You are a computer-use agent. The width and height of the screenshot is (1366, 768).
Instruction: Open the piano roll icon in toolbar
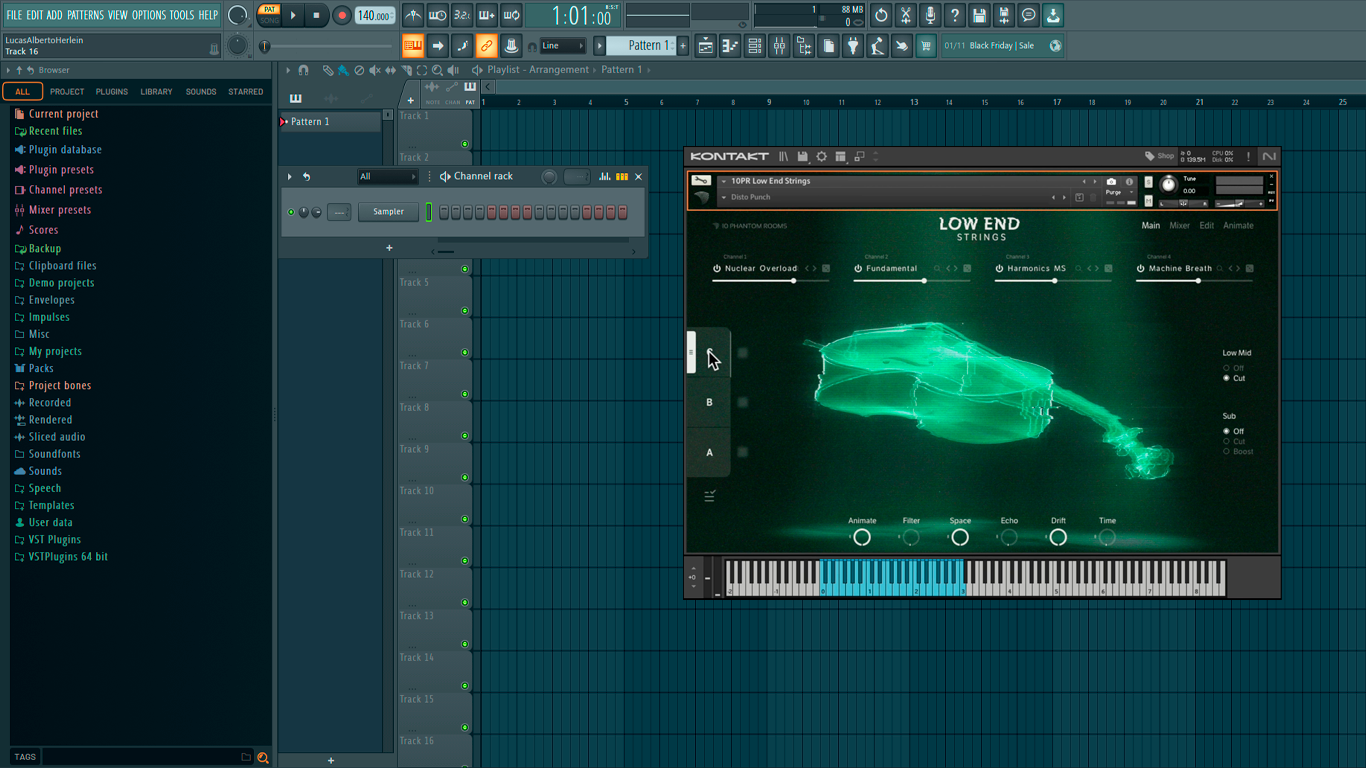tap(730, 46)
